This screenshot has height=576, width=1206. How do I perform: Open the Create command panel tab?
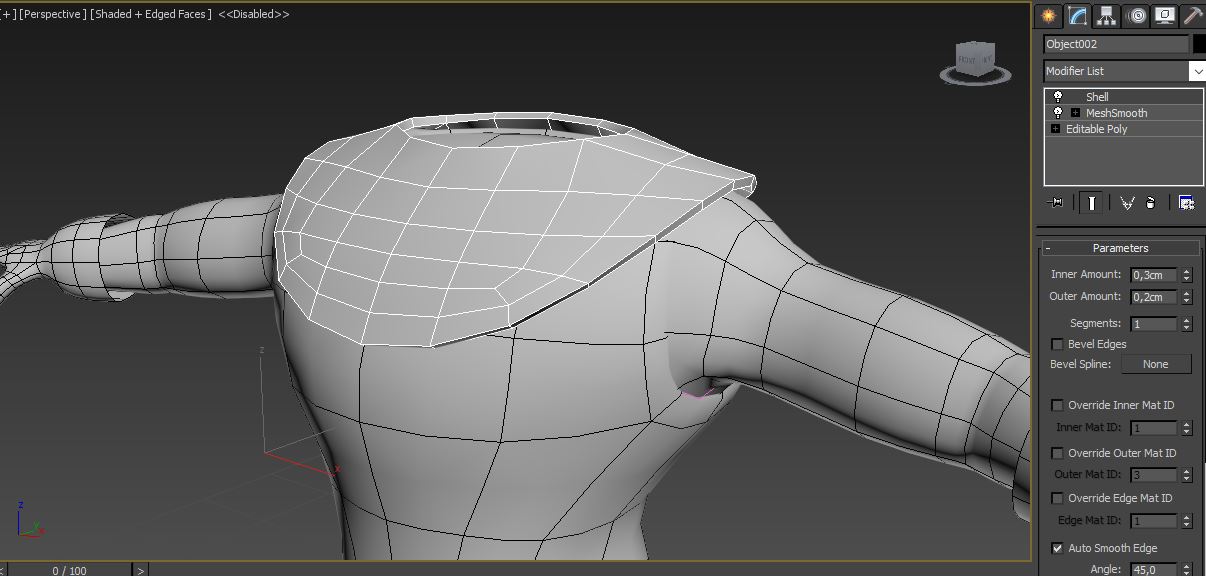(1048, 15)
